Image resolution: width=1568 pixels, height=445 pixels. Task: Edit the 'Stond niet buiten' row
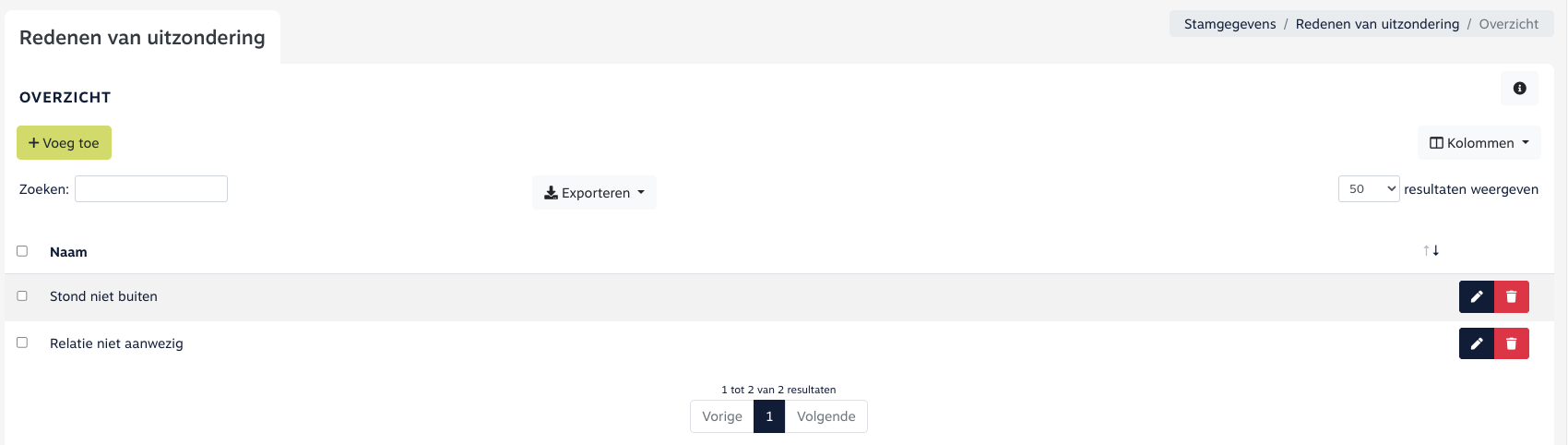(1476, 296)
